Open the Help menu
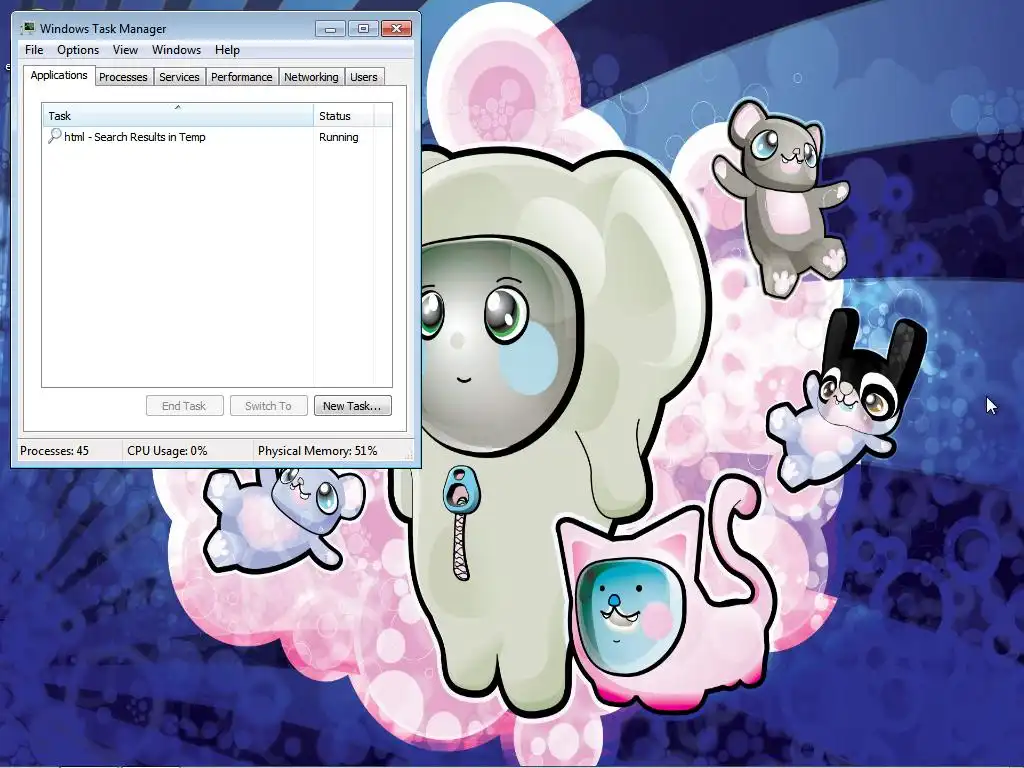Viewport: 1024px width, 768px height. point(227,50)
